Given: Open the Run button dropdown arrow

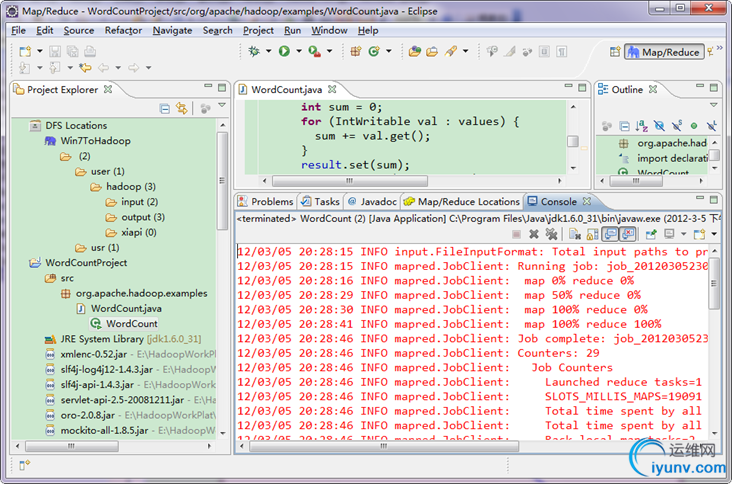Looking at the screenshot, I should [x=297, y=51].
